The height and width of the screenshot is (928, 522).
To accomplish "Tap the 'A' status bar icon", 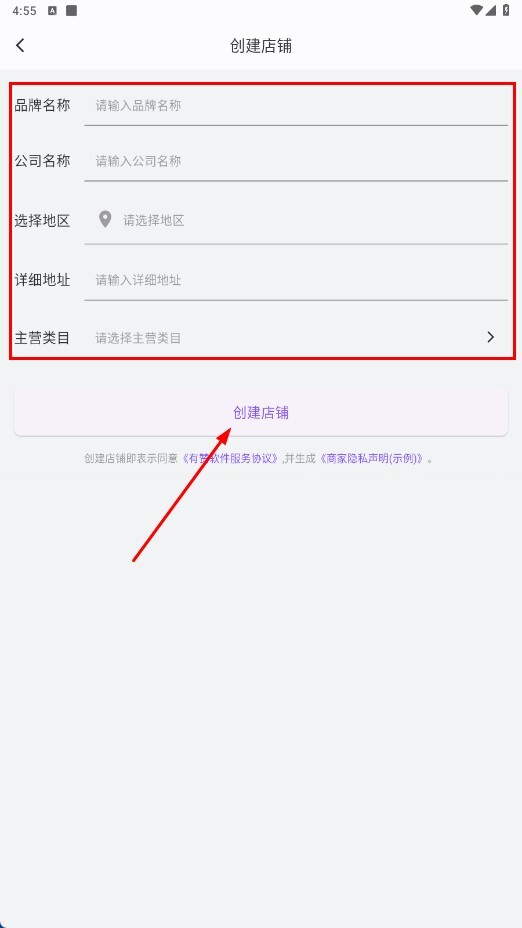I will tap(52, 11).
